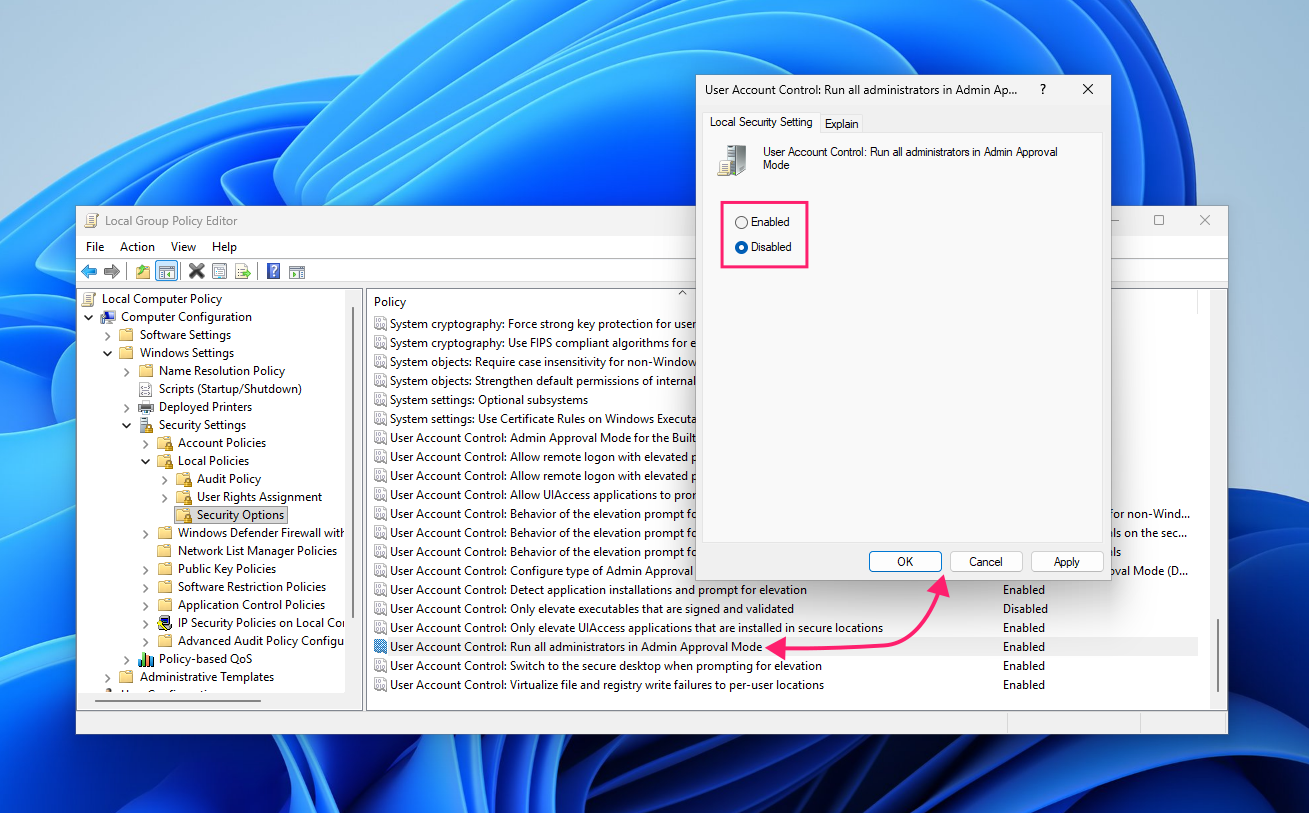Switch to the Explain tab
Viewport: 1309px width, 813px height.
[842, 124]
